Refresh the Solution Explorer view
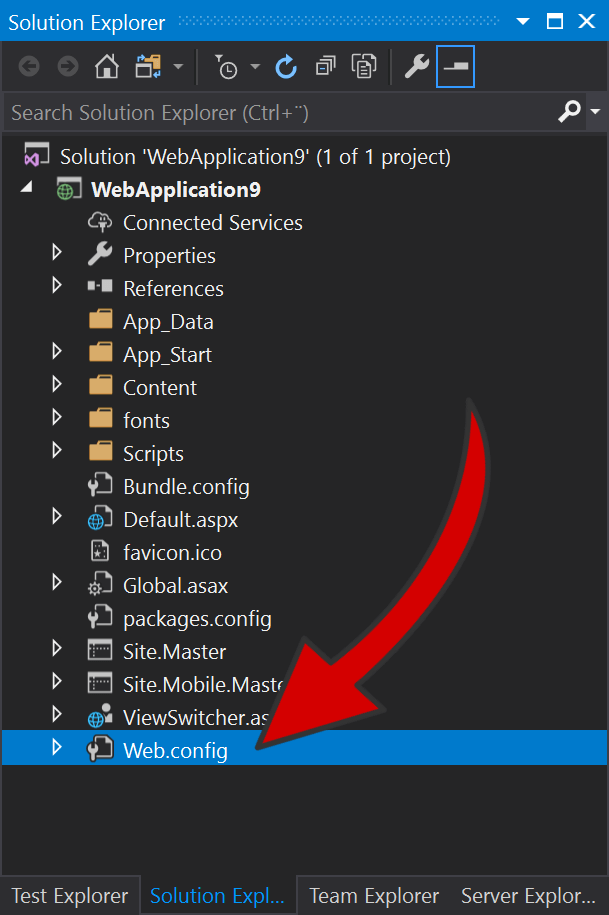The width and height of the screenshot is (609, 915). pos(286,66)
